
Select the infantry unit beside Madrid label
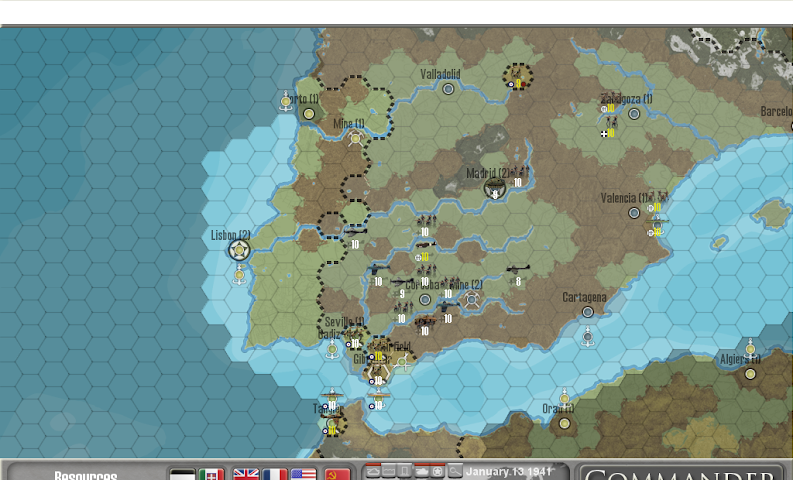pos(518,176)
